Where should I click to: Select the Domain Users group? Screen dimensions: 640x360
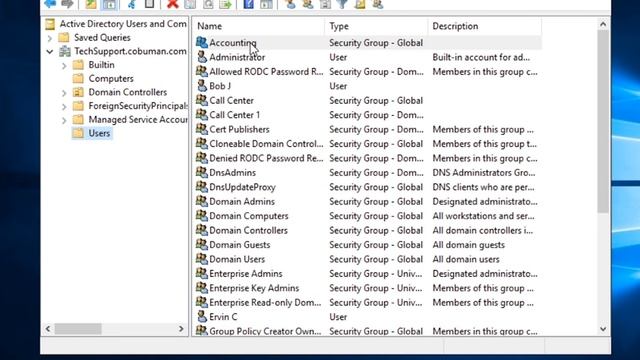click(237, 259)
